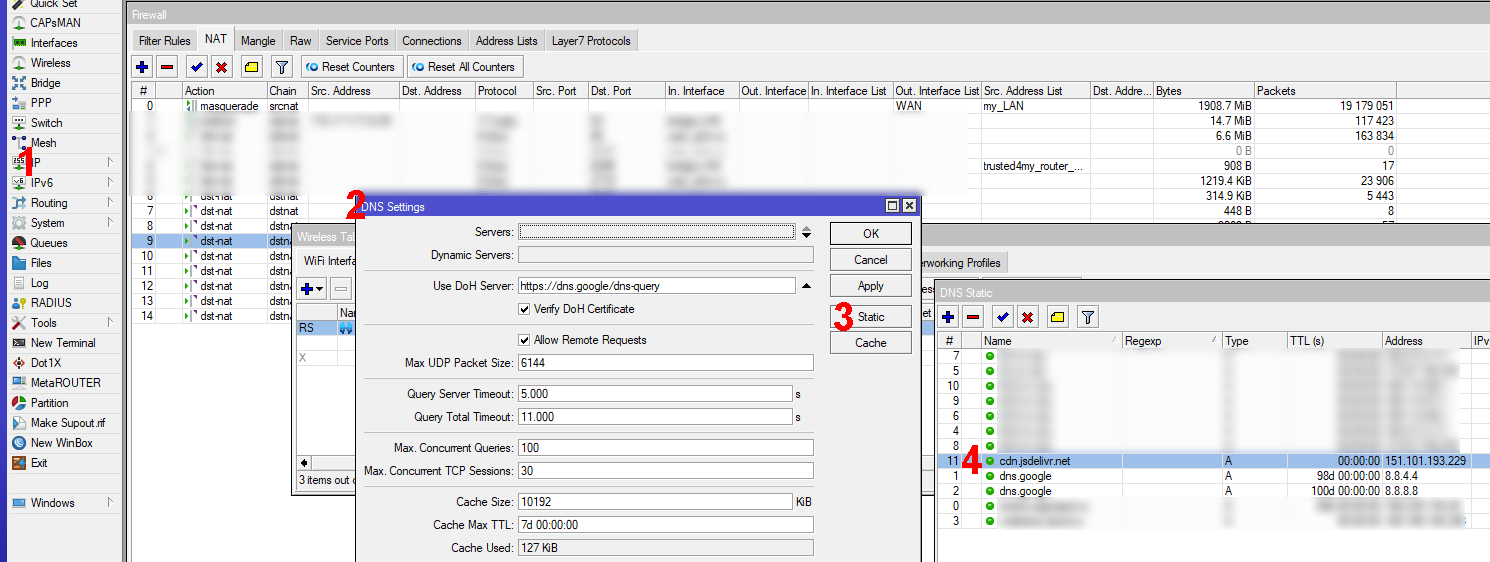The height and width of the screenshot is (562, 1490).
Task: Switch to Address Lists tab
Action: pos(507,41)
